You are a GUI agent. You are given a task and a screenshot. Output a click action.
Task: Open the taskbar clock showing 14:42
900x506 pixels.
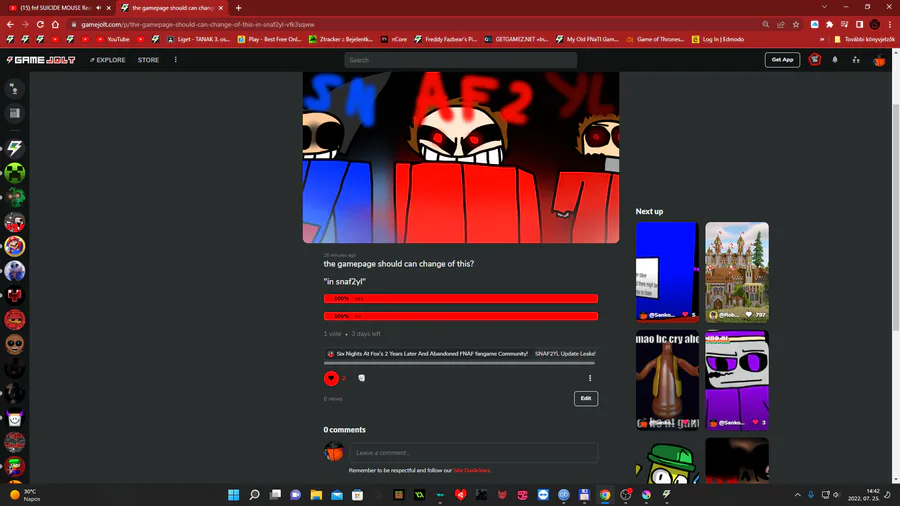(864, 495)
